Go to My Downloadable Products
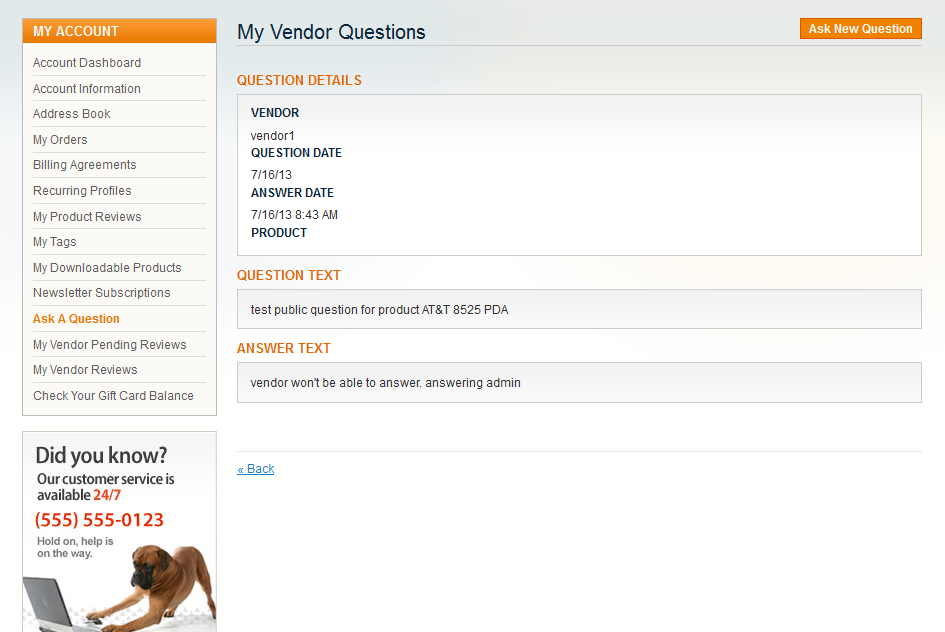 pyautogui.click(x=107, y=268)
